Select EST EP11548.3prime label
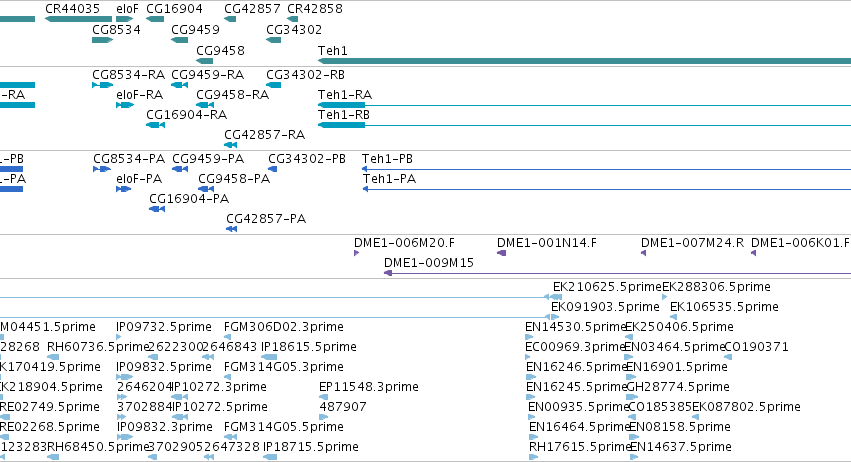Image resolution: width=851 pixels, height=462 pixels. coord(369,387)
